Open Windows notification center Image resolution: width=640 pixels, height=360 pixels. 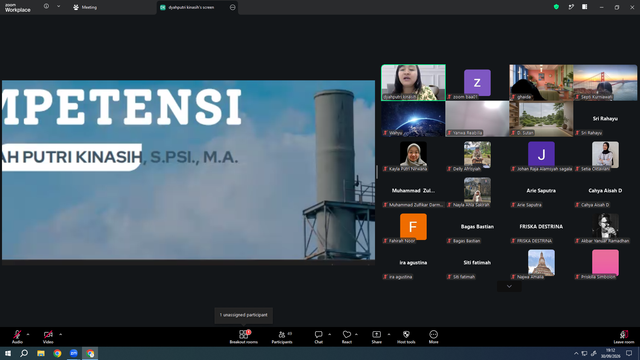coord(629,353)
